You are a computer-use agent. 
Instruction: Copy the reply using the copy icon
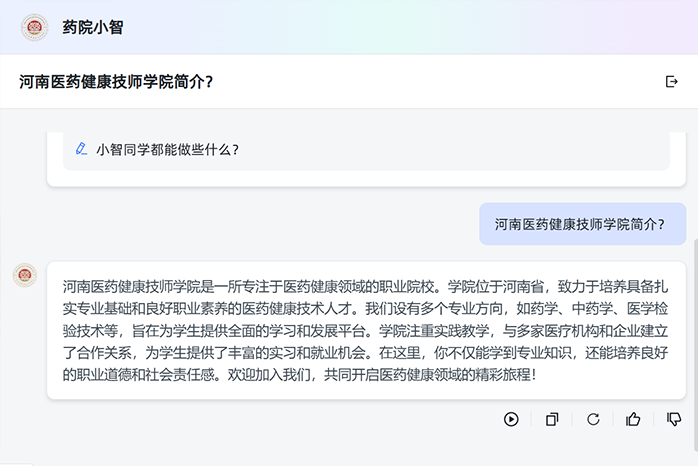552,420
